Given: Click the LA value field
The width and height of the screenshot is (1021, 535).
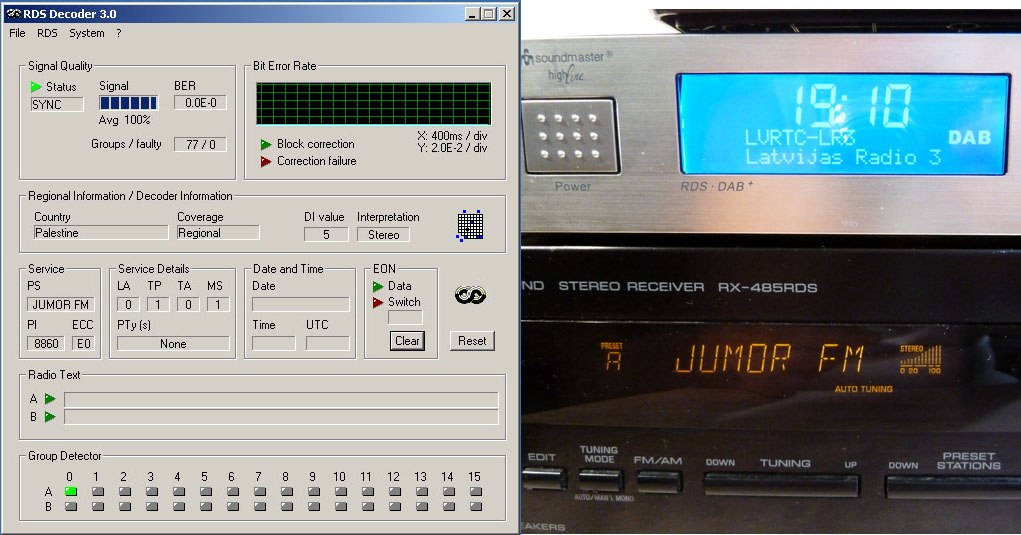Looking at the screenshot, I should (x=128, y=304).
